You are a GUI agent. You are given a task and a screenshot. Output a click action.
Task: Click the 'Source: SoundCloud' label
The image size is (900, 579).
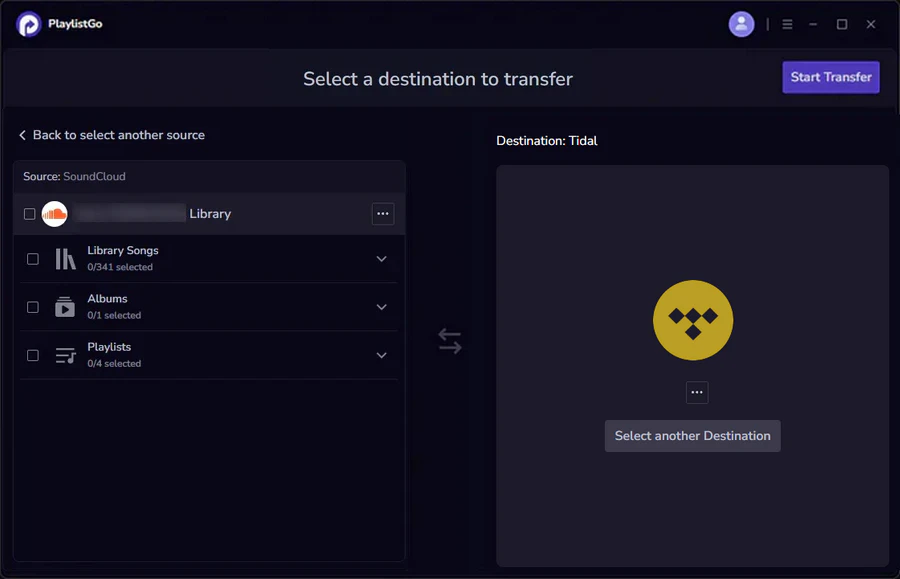tap(74, 176)
